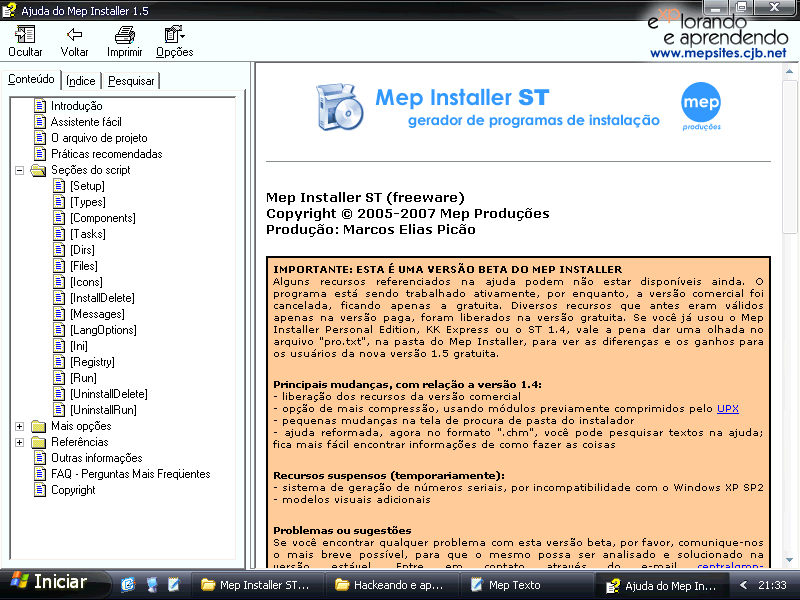Go back using the Voltar arrow icon
800x600 pixels.
coord(74,34)
